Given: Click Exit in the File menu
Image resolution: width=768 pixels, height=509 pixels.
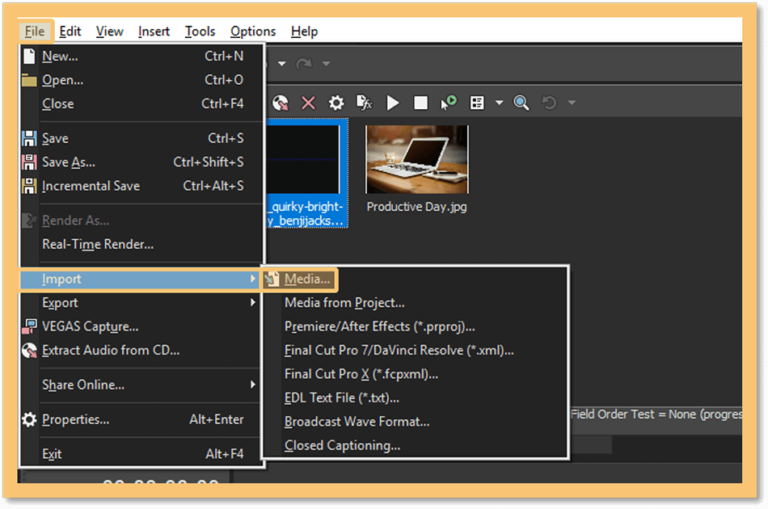Looking at the screenshot, I should tap(142, 454).
